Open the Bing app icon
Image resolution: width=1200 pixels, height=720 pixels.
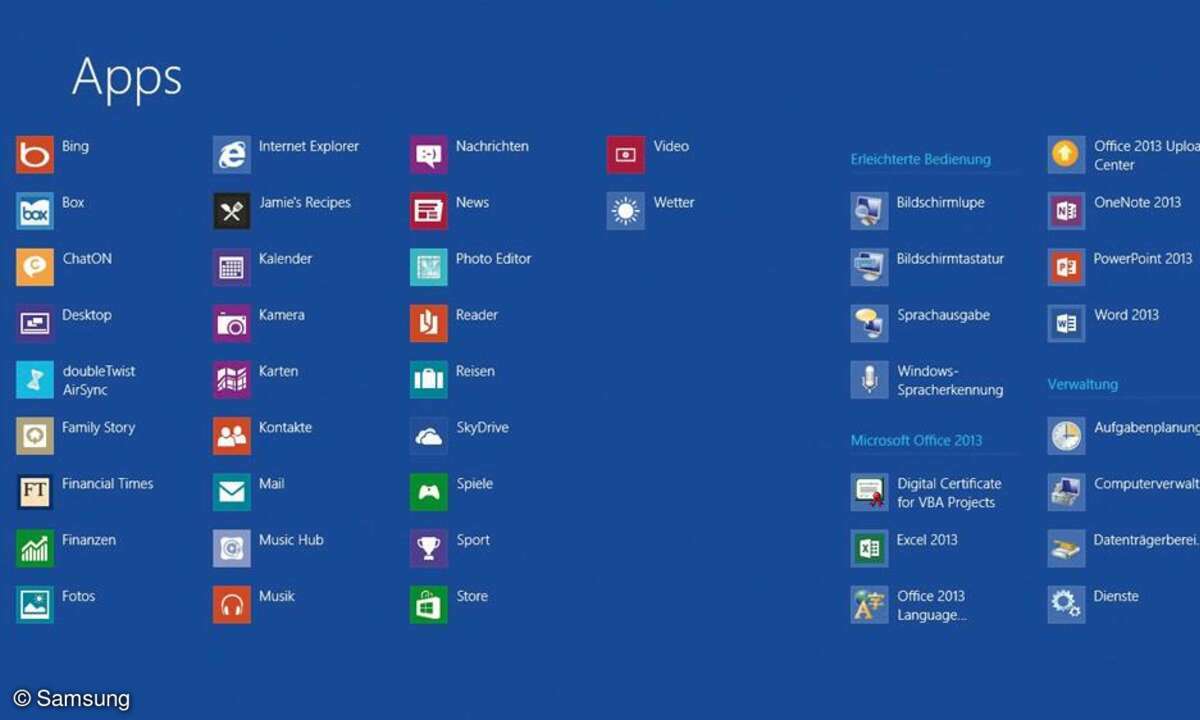click(x=35, y=155)
